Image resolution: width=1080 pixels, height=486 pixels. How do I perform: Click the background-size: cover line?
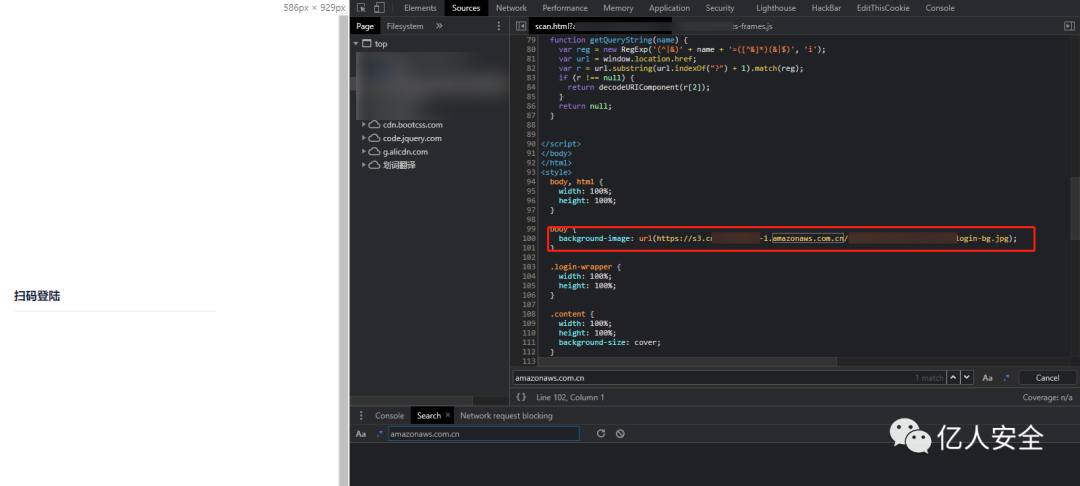pyautogui.click(x=610, y=342)
